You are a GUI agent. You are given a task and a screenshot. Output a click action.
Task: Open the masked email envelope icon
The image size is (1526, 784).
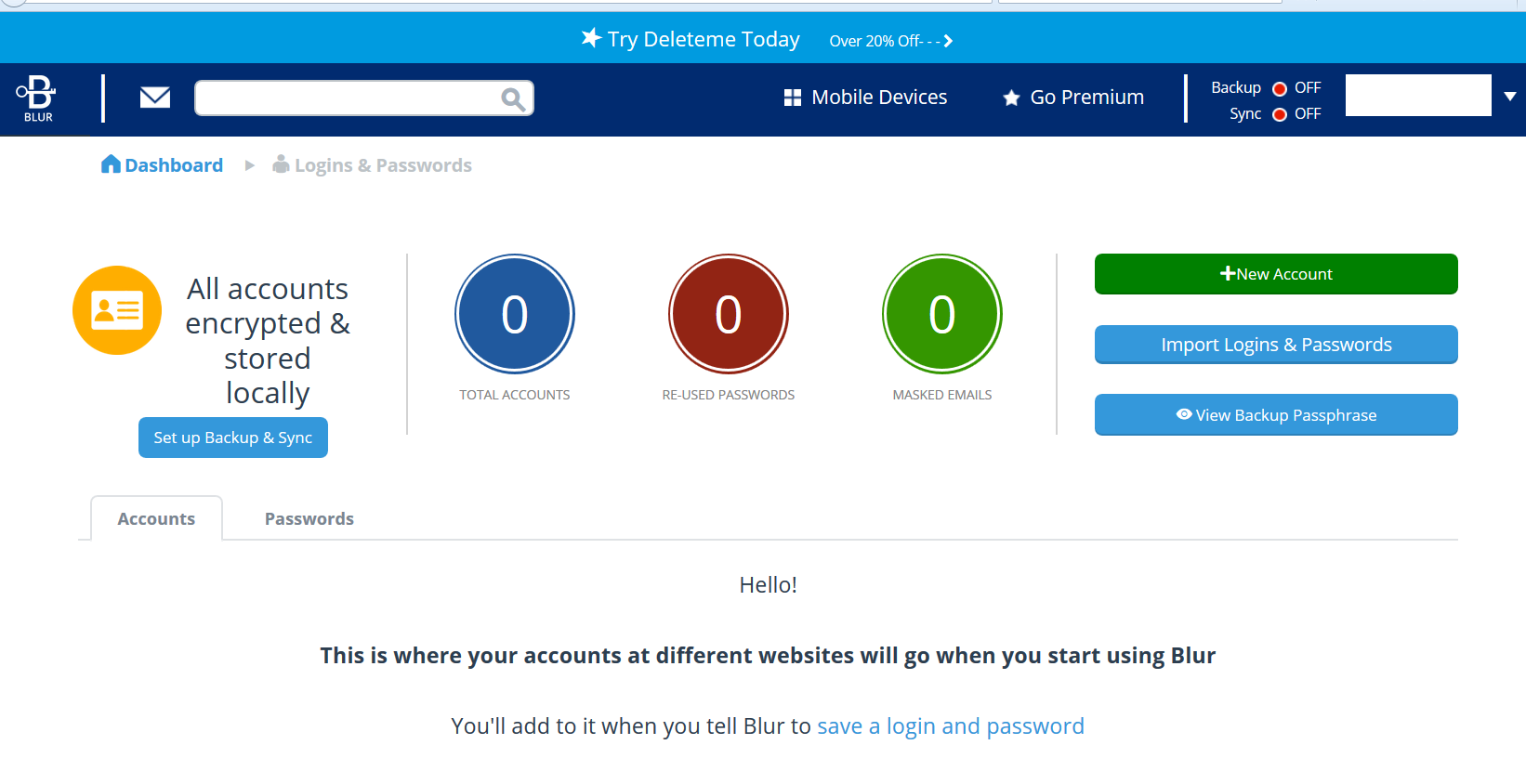point(155,97)
